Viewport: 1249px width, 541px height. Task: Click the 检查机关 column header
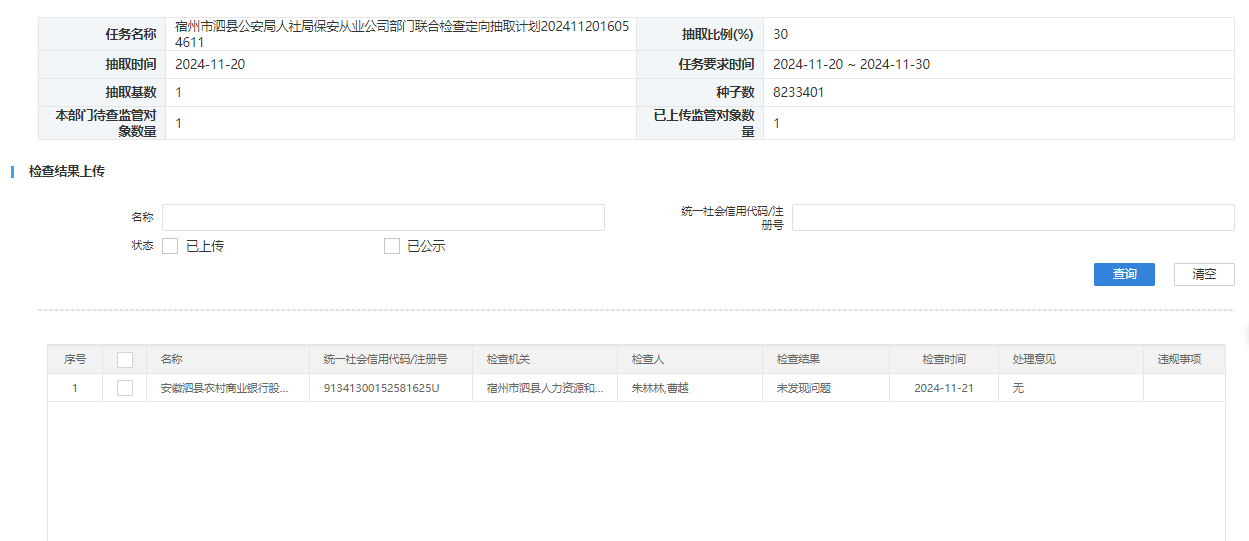511,360
